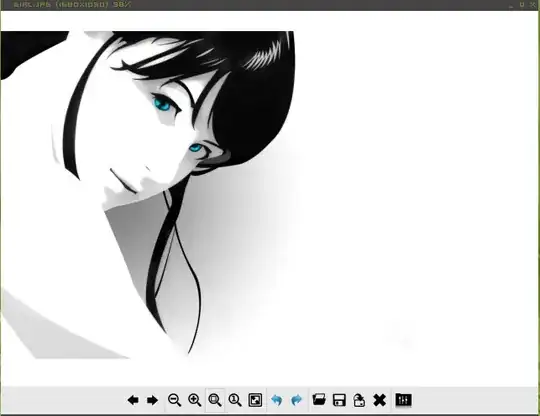Reset zoom to original size magnifier
The width and height of the screenshot is (540, 416).
[235, 400]
